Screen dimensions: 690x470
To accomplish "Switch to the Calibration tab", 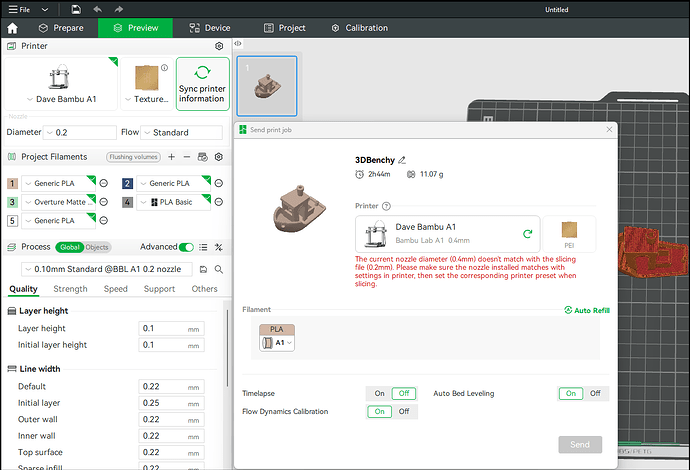I will [360, 28].
